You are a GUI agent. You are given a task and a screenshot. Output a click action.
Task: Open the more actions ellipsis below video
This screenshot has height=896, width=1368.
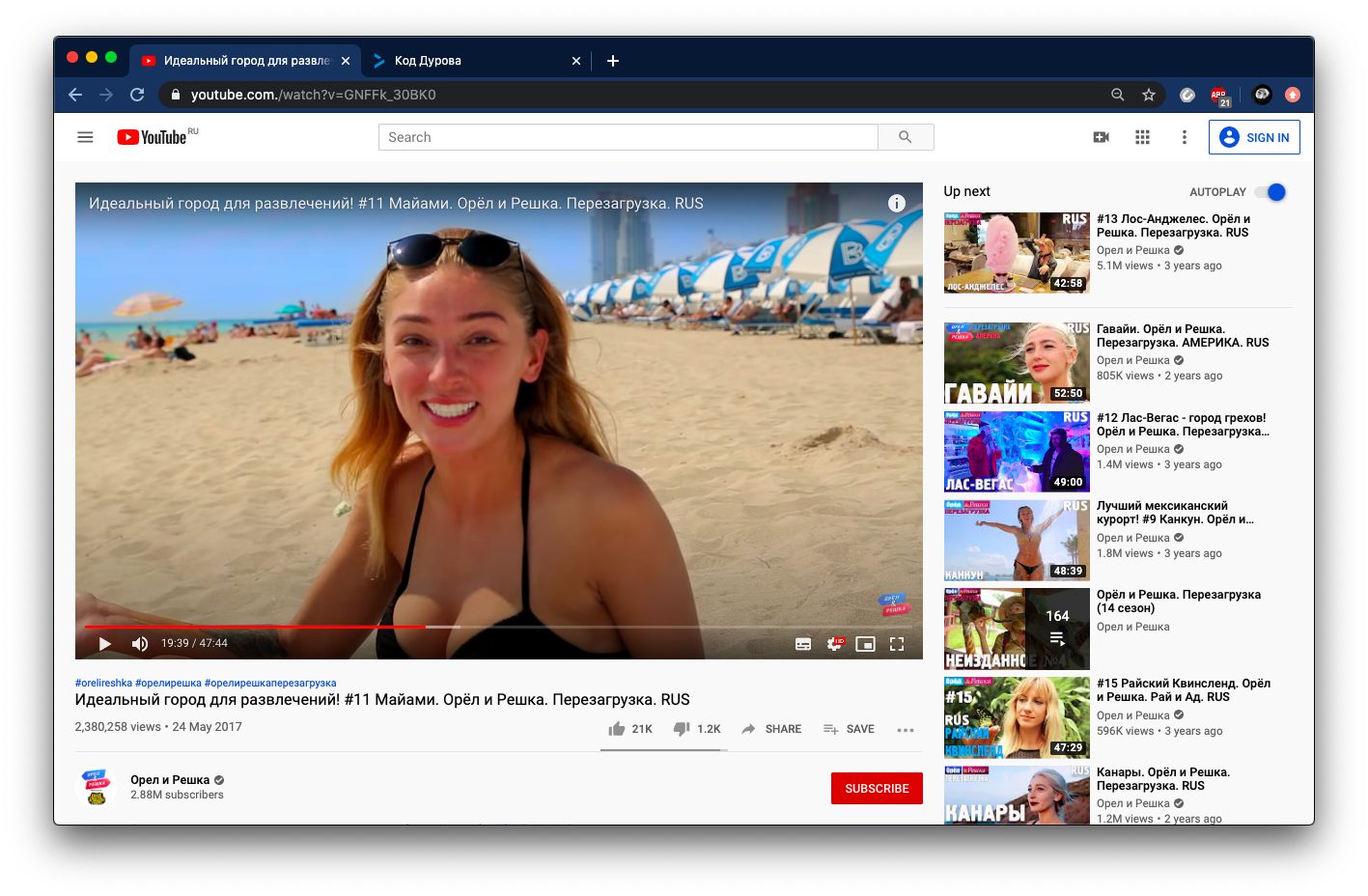pyautogui.click(x=905, y=730)
